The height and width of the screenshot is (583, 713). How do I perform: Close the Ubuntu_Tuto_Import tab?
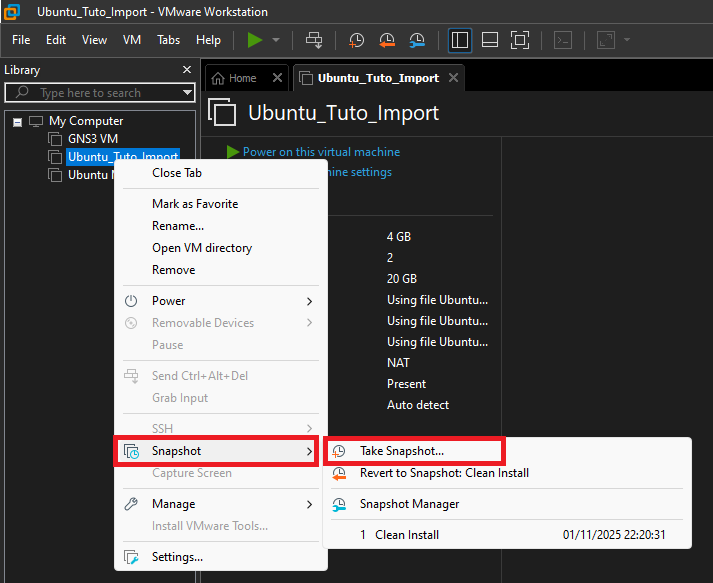click(453, 78)
